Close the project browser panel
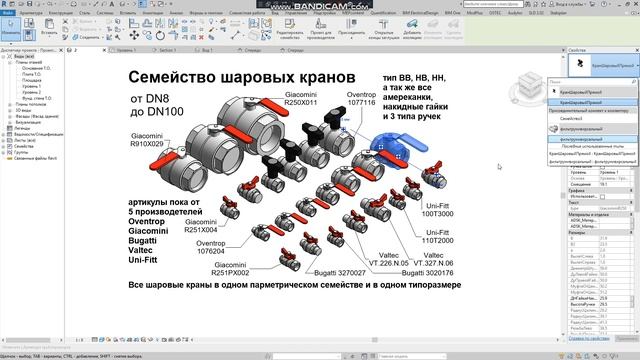The image size is (640, 360). tap(61, 50)
